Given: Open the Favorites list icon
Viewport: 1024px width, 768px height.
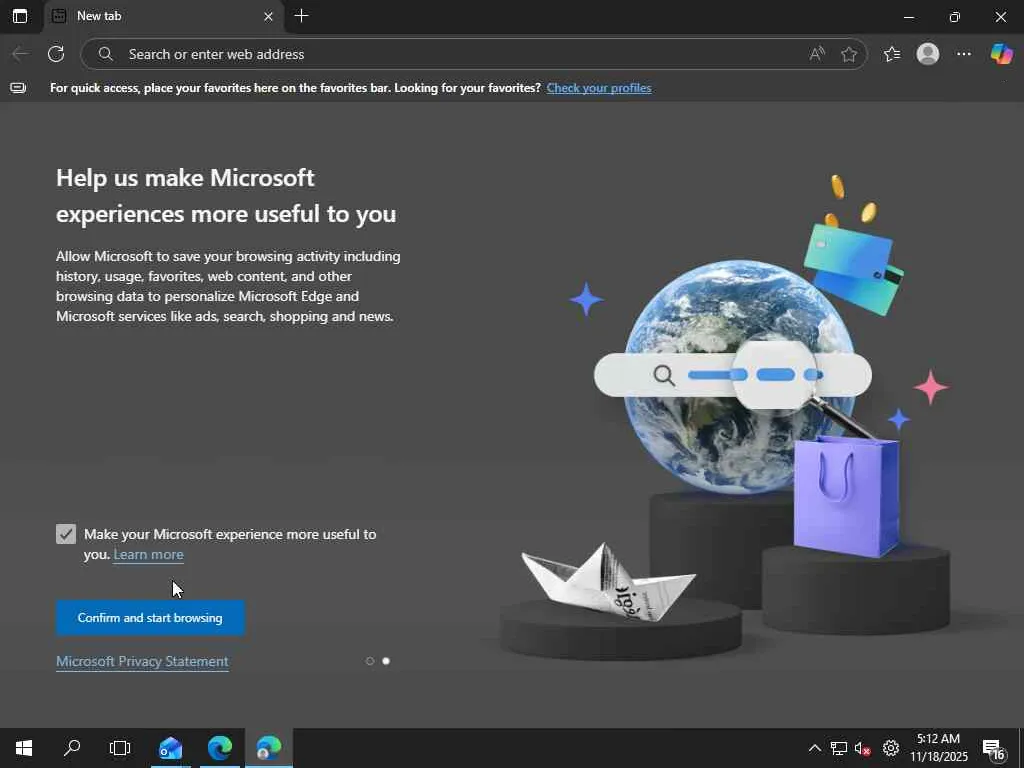Looking at the screenshot, I should pyautogui.click(x=891, y=54).
